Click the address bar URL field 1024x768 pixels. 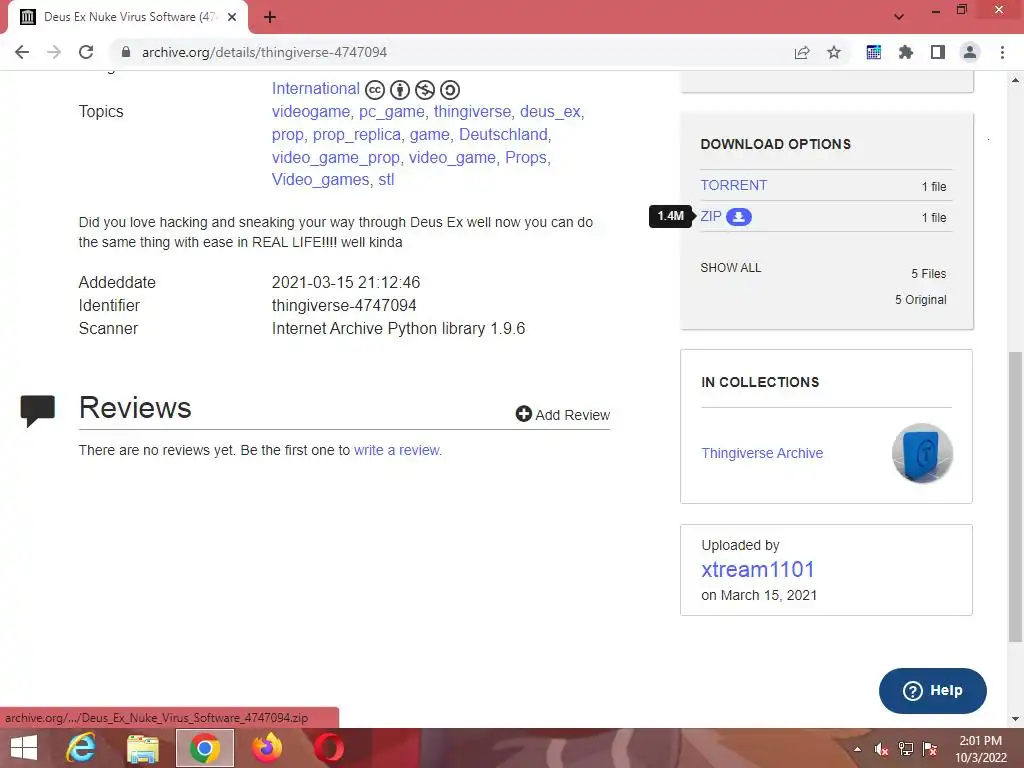[x=451, y=52]
